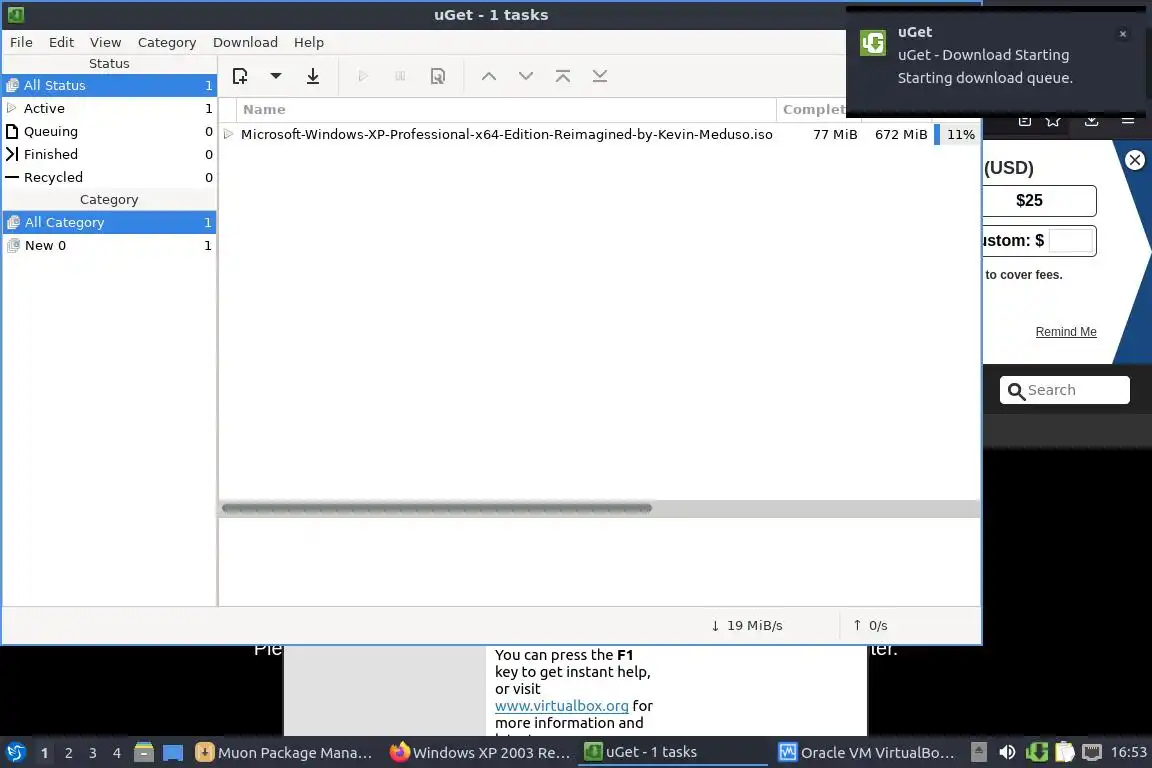Select All Category in the sidebar

[x=109, y=222]
